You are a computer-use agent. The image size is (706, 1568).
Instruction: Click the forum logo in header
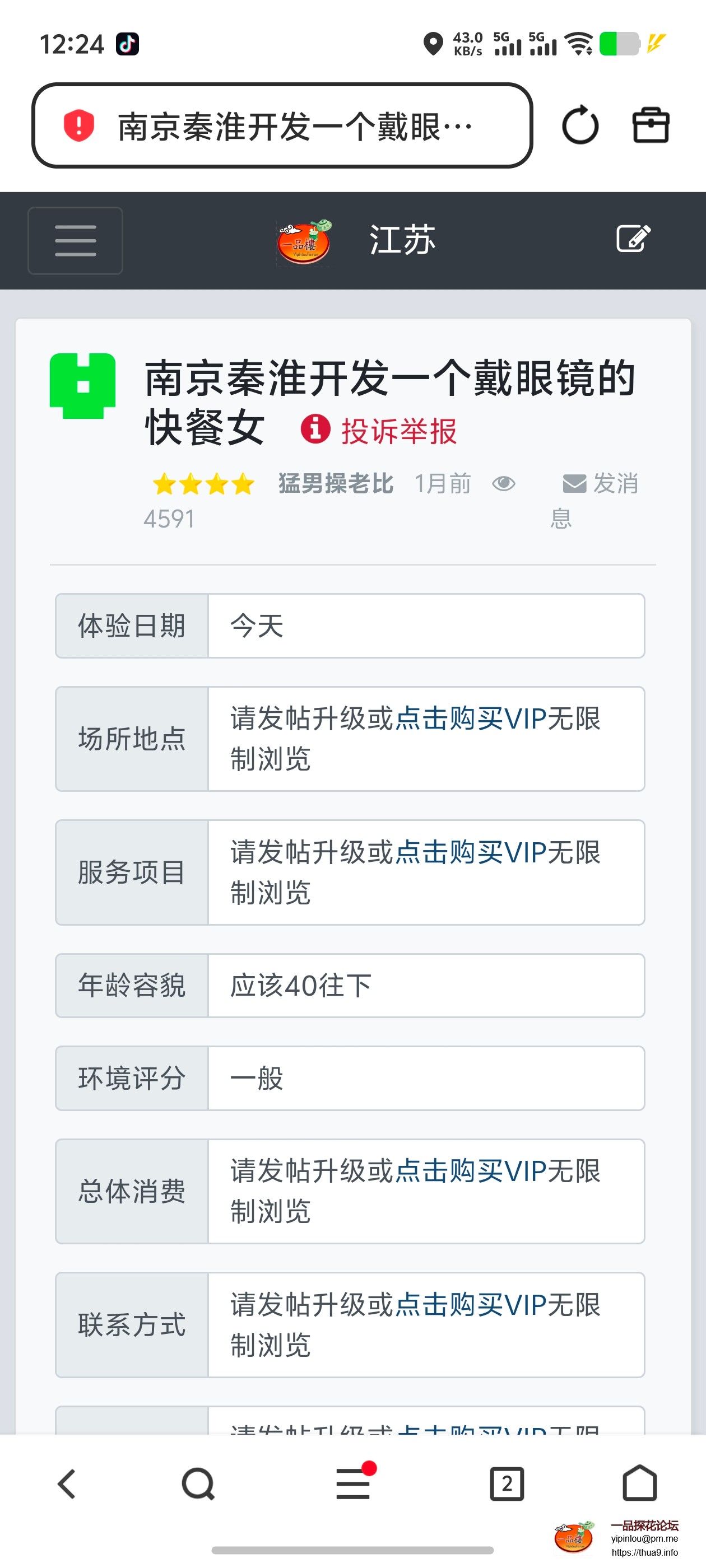pyautogui.click(x=304, y=242)
